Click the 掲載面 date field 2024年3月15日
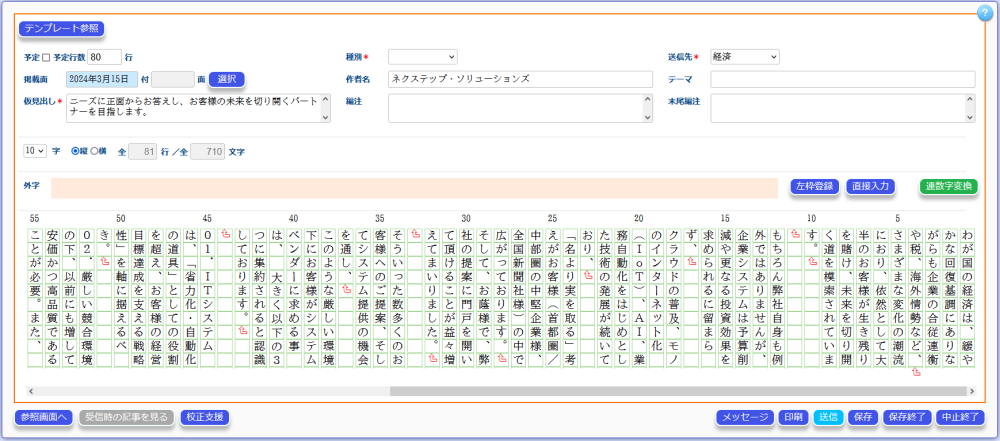Image resolution: width=1000 pixels, height=441 pixels. pos(102,79)
